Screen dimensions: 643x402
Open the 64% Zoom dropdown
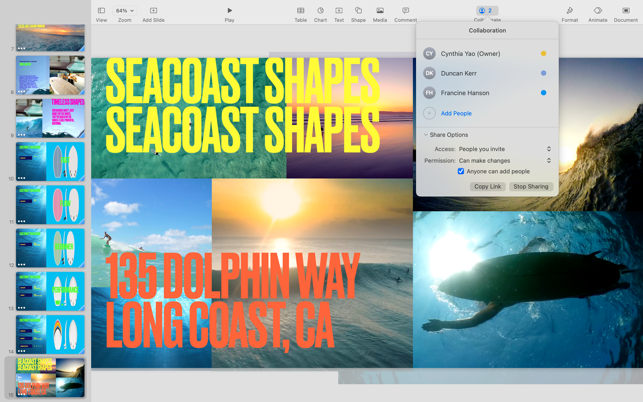[125, 11]
